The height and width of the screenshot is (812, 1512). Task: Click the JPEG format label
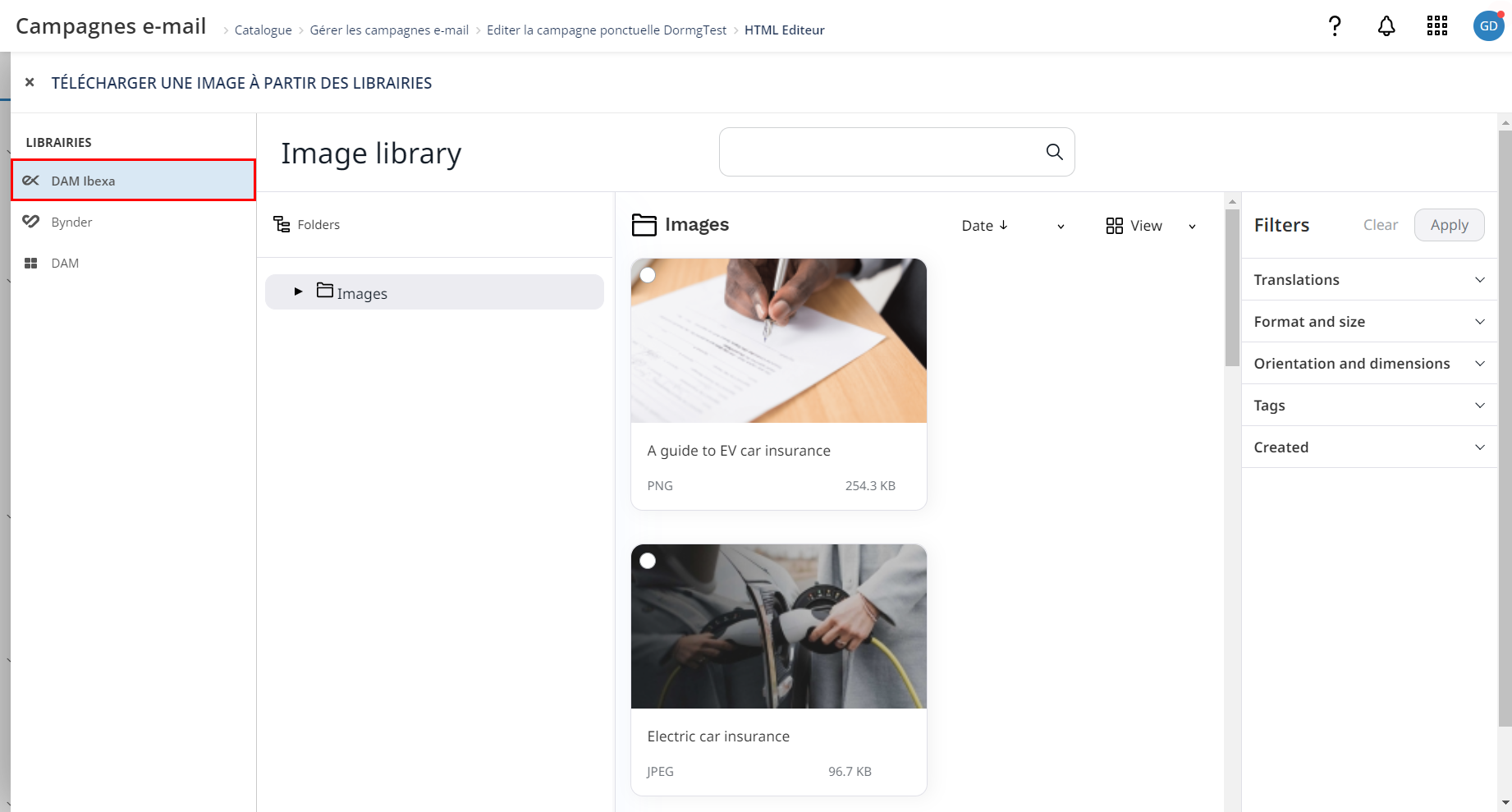tap(660, 772)
